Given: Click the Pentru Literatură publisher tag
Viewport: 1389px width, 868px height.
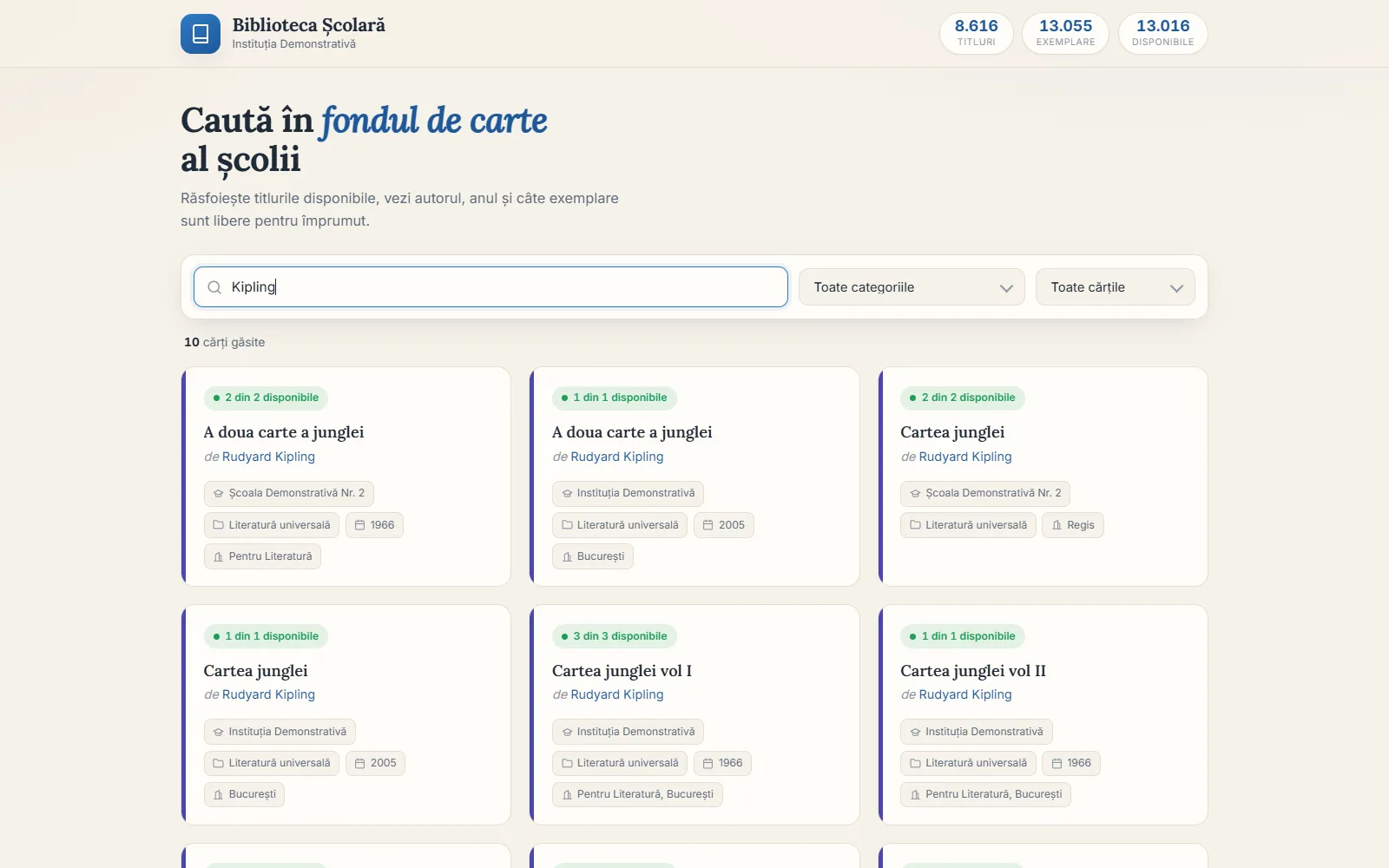Looking at the screenshot, I should (x=262, y=556).
